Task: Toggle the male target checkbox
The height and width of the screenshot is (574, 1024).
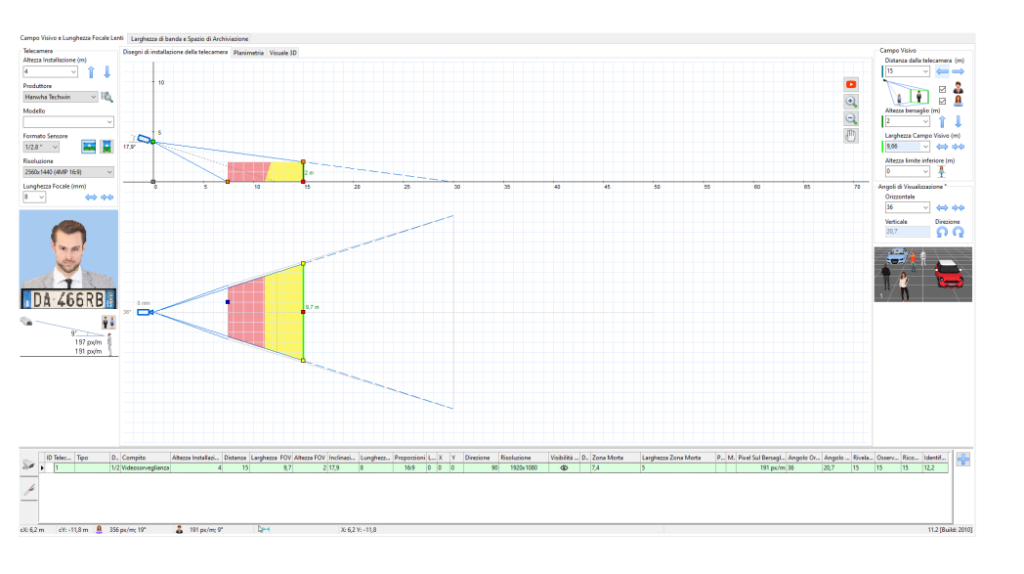Action: point(942,88)
